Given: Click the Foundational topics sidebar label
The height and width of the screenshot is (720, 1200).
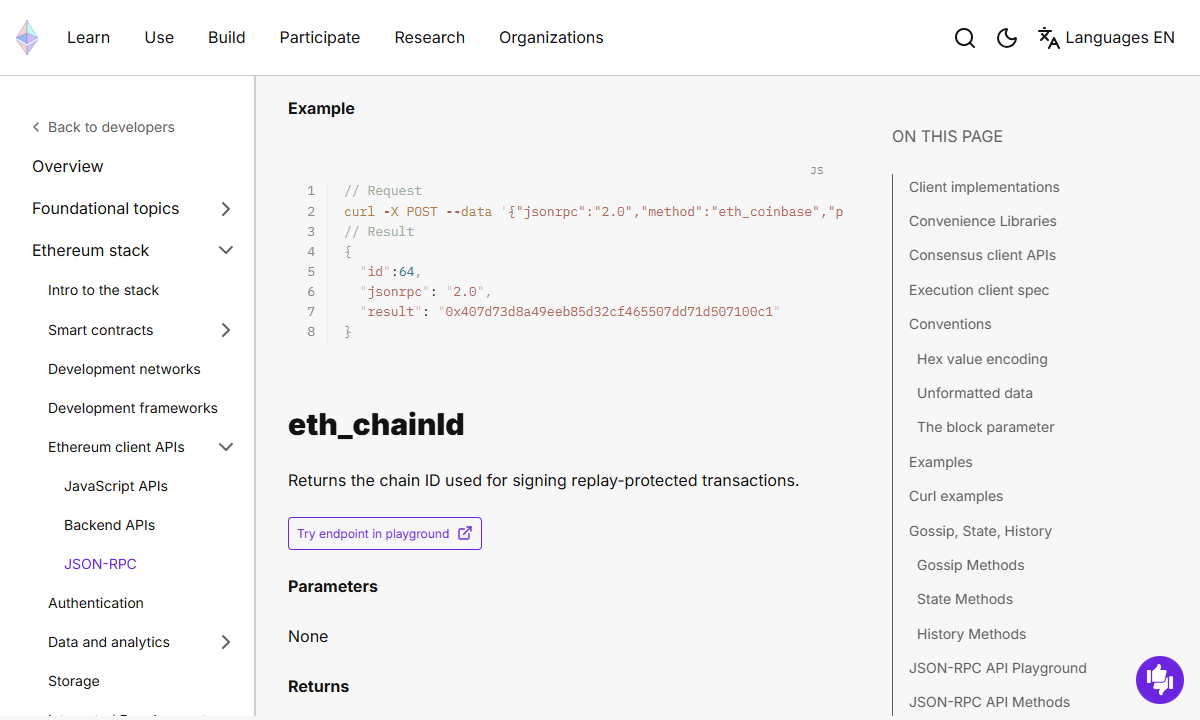Looking at the screenshot, I should (106, 209).
